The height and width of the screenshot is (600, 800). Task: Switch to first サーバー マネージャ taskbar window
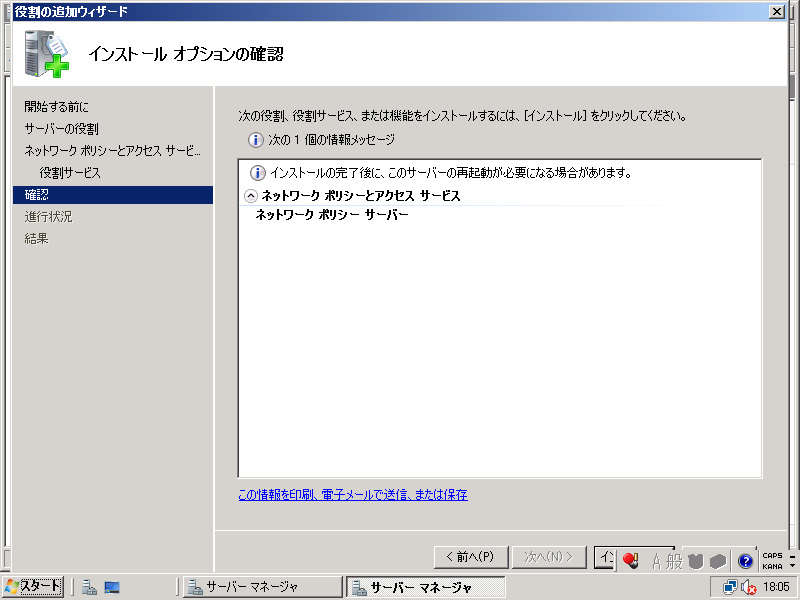click(254, 587)
